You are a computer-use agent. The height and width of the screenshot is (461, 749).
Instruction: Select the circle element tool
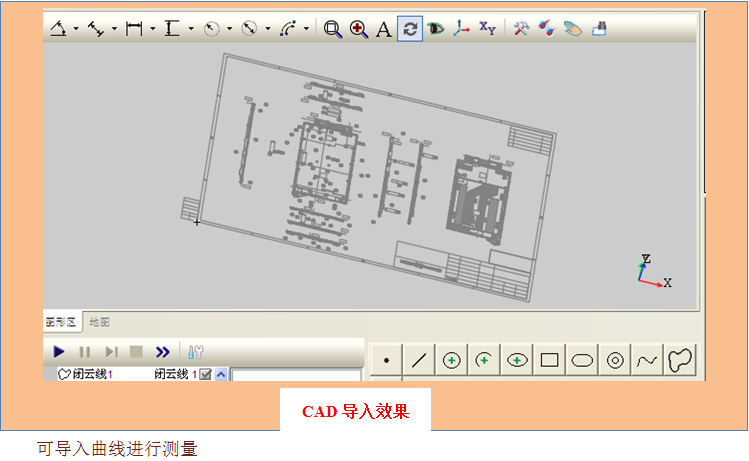click(x=451, y=360)
